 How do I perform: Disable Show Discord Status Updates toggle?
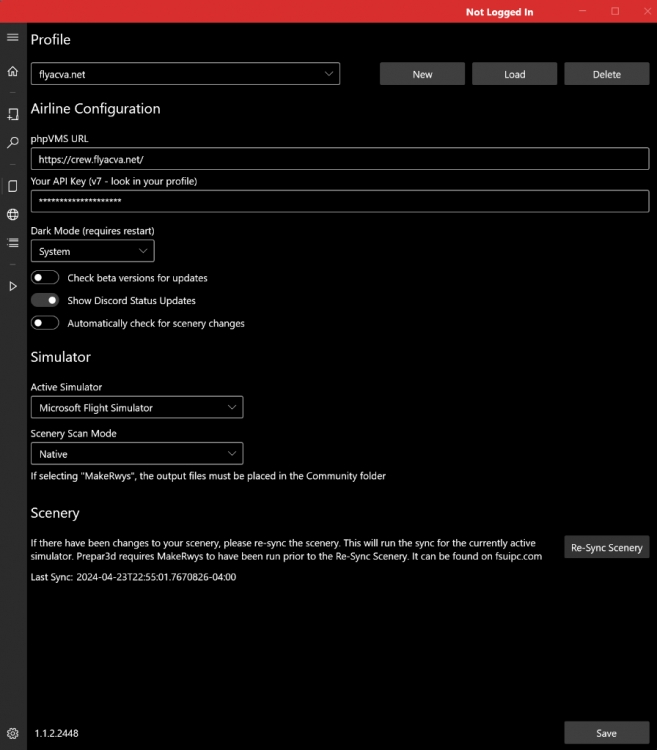pos(45,300)
